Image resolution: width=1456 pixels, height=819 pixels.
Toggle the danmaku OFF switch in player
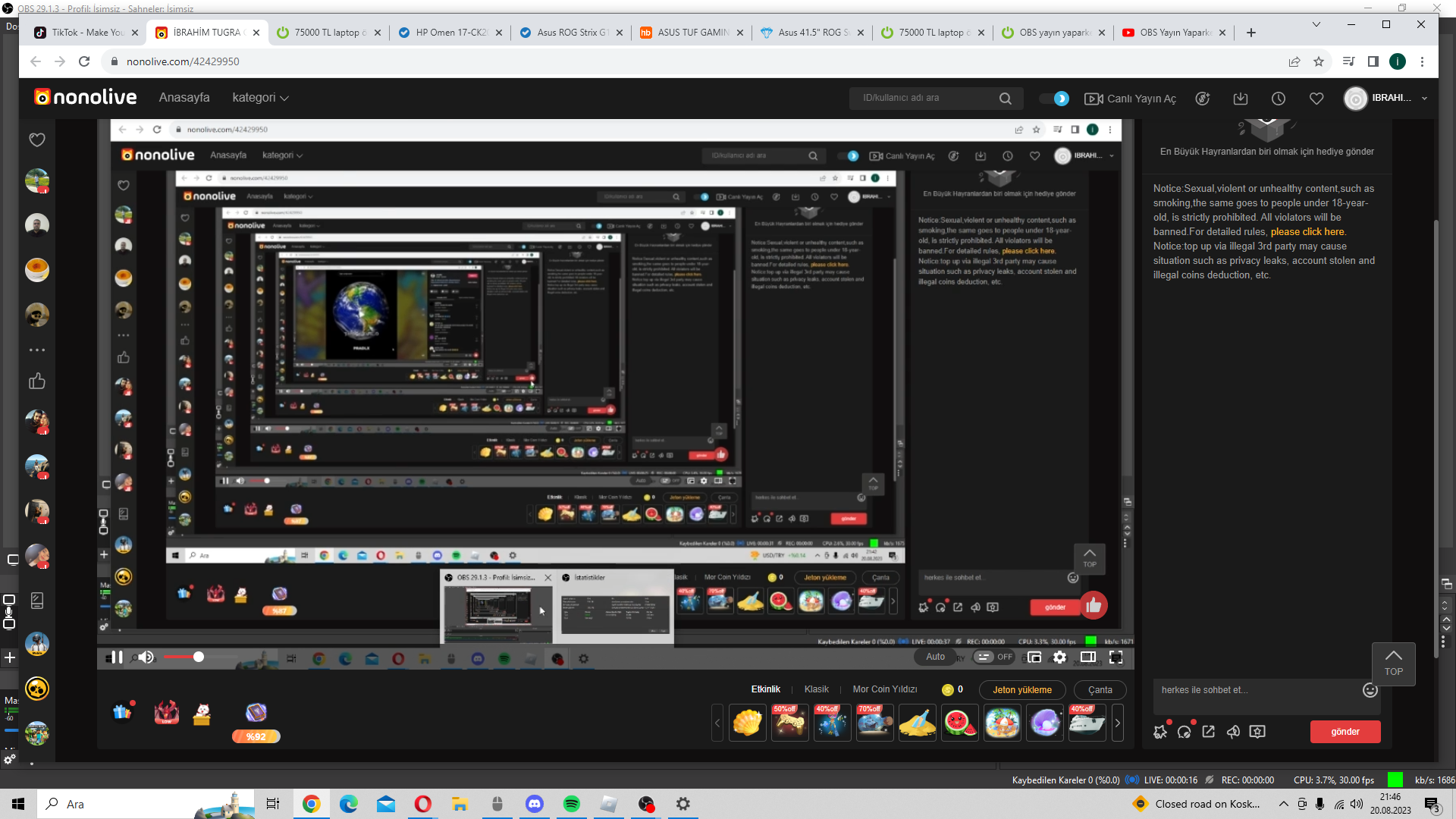pos(994,657)
